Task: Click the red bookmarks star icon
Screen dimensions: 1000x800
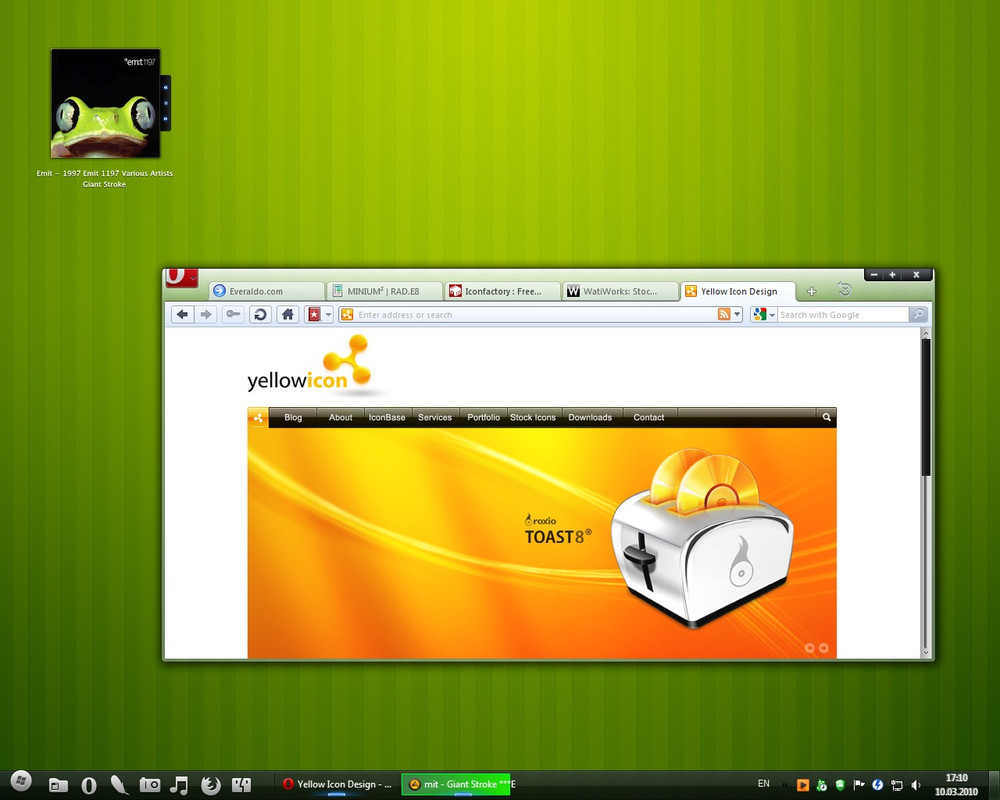Action: (x=314, y=315)
